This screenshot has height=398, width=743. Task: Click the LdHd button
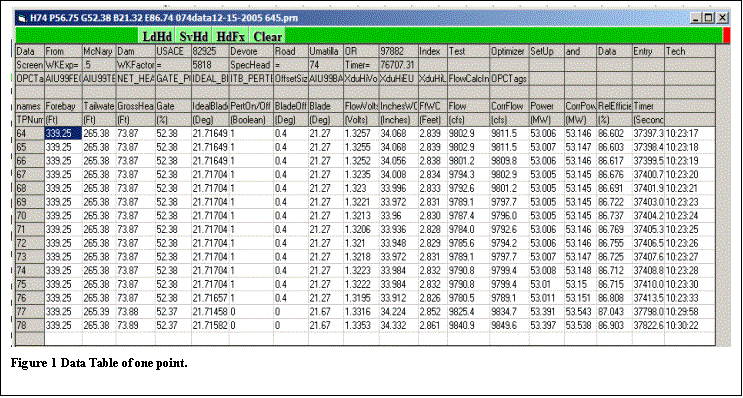[157, 36]
